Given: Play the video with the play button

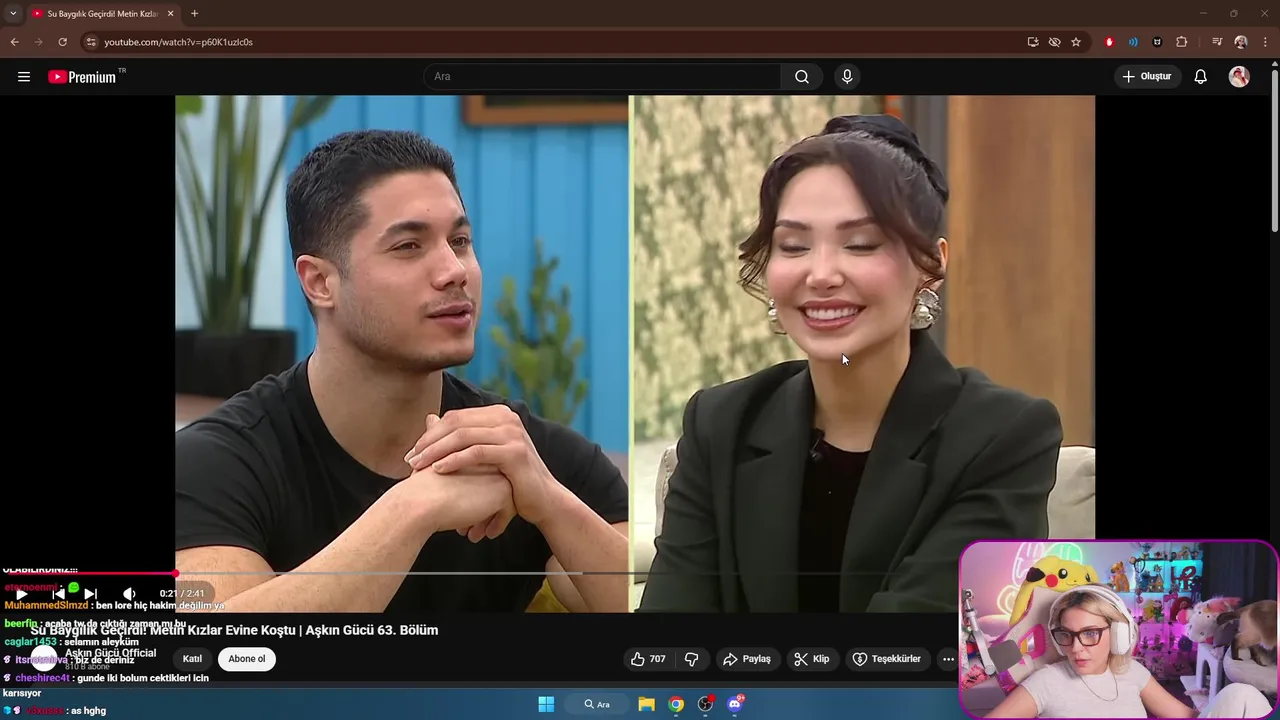Looking at the screenshot, I should point(21,594).
